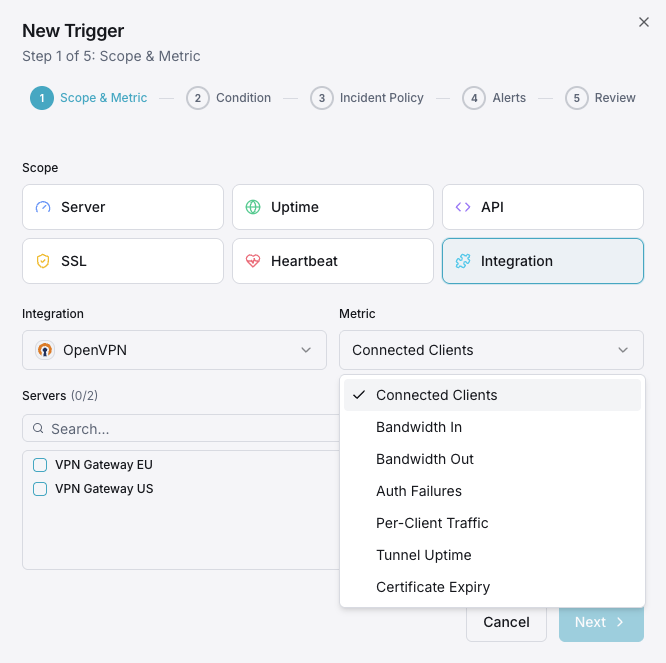Collapse the Metric dropdown chevron
666x663 pixels.
tap(623, 350)
